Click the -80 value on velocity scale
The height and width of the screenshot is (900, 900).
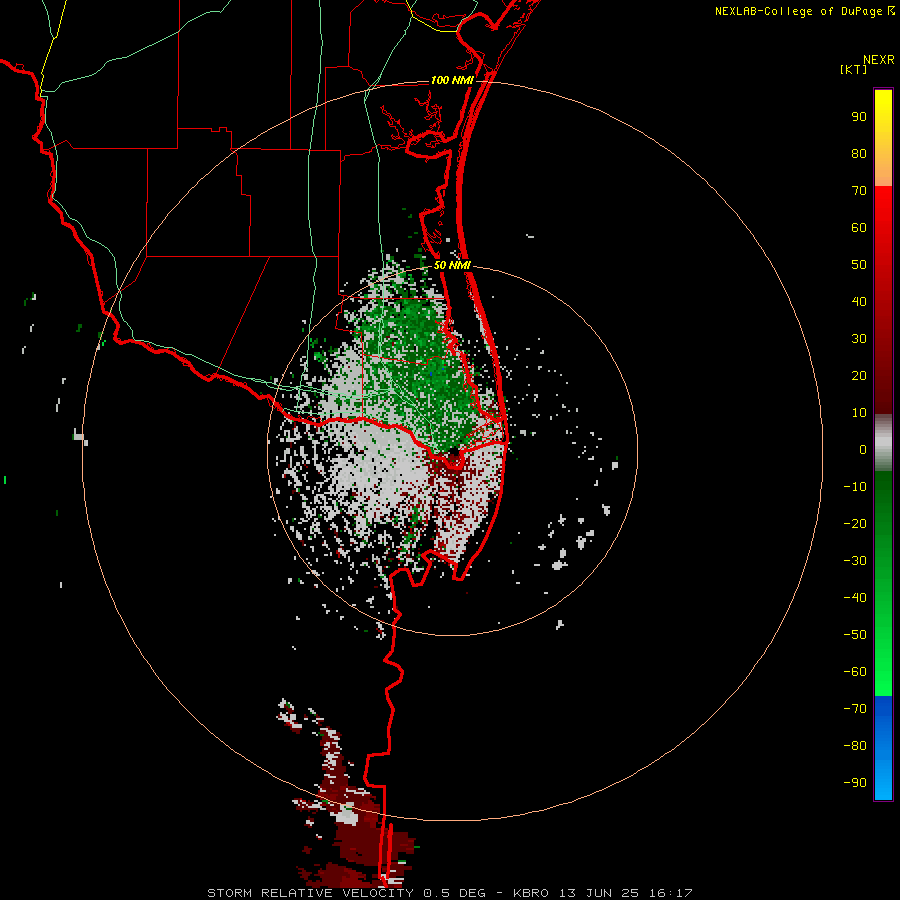pyautogui.click(x=855, y=746)
